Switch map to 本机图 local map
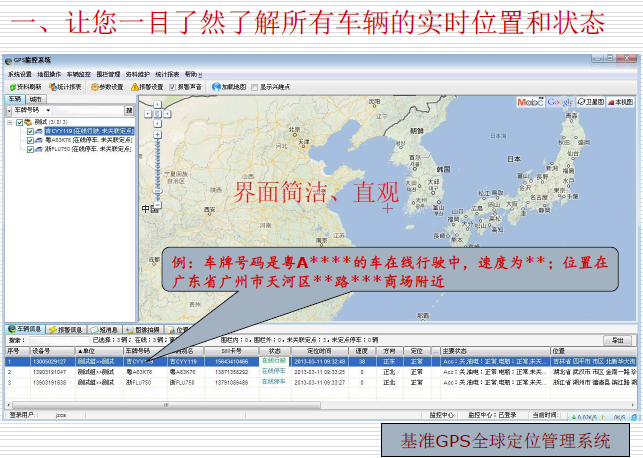This screenshot has width=643, height=458. tap(620, 101)
